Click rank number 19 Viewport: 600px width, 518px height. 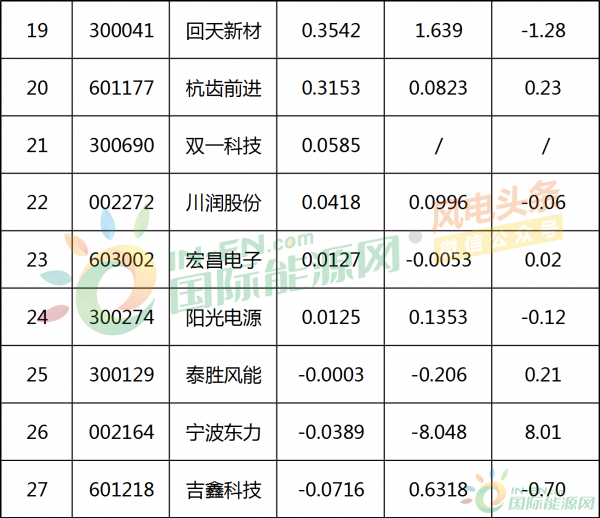coord(37,31)
